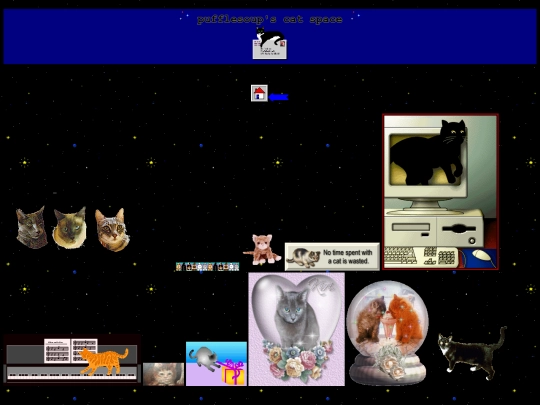
Task: Click the Siamese cat head
Action: pos(70,228)
